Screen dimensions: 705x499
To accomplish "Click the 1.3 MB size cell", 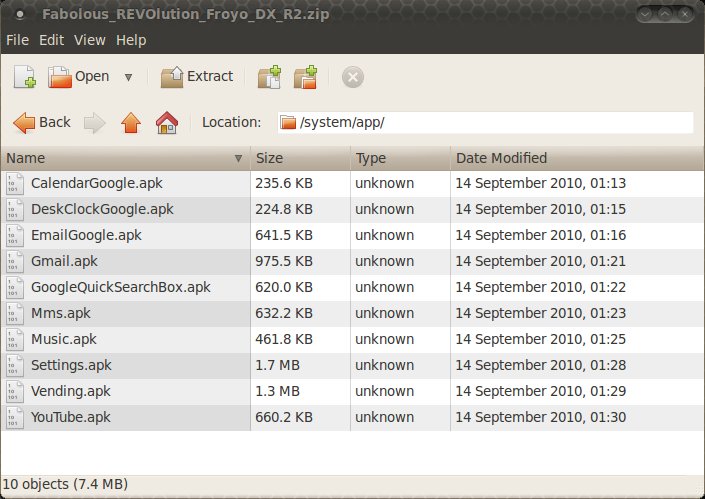I will (x=277, y=392).
